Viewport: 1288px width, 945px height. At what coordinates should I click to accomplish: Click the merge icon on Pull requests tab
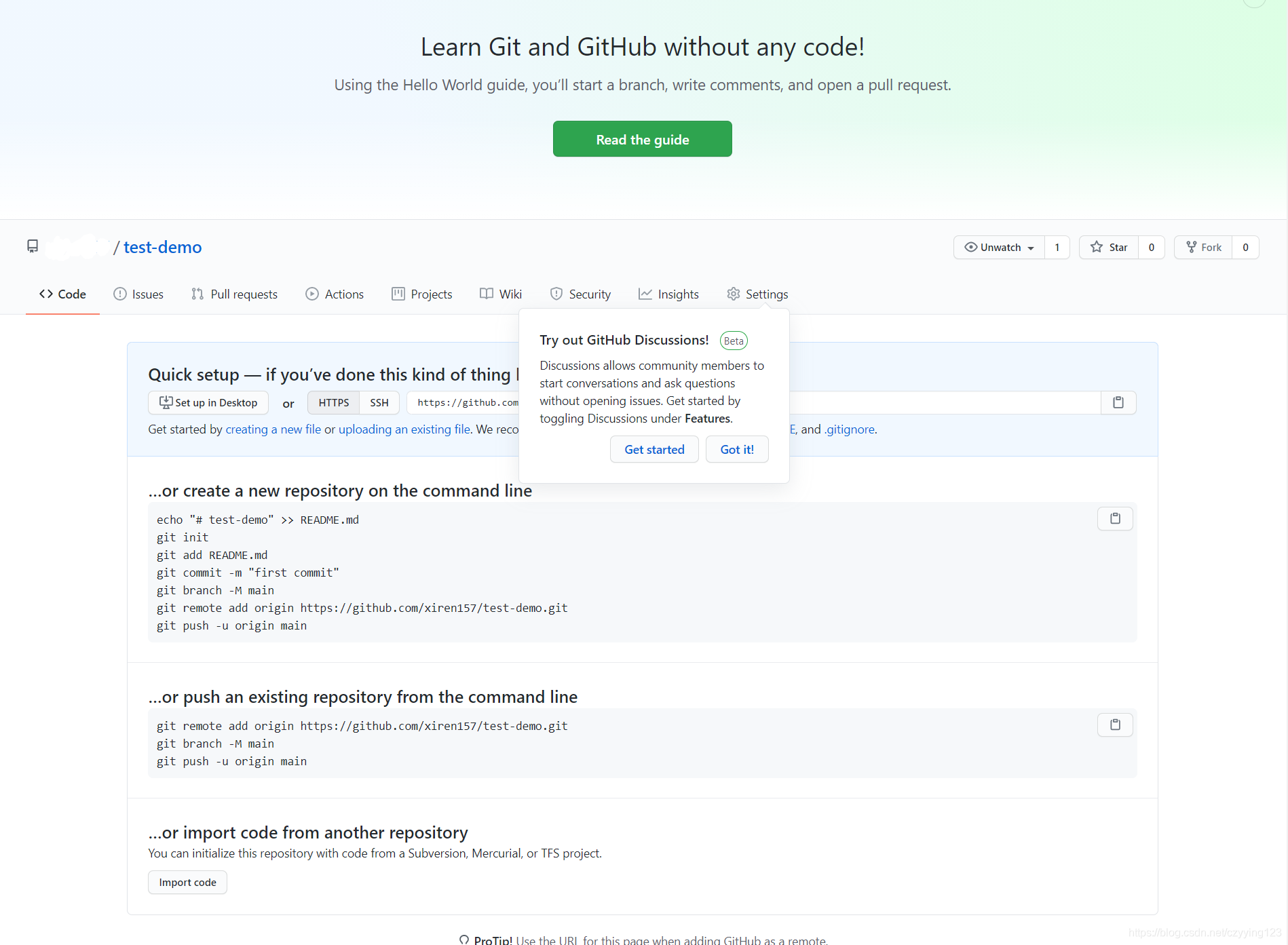[x=197, y=294]
